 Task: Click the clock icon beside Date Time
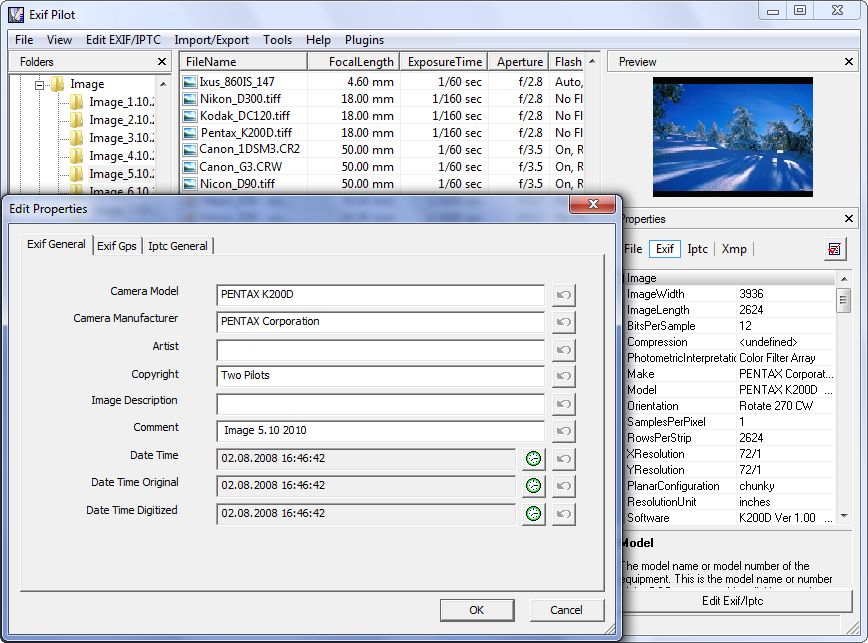click(x=533, y=459)
